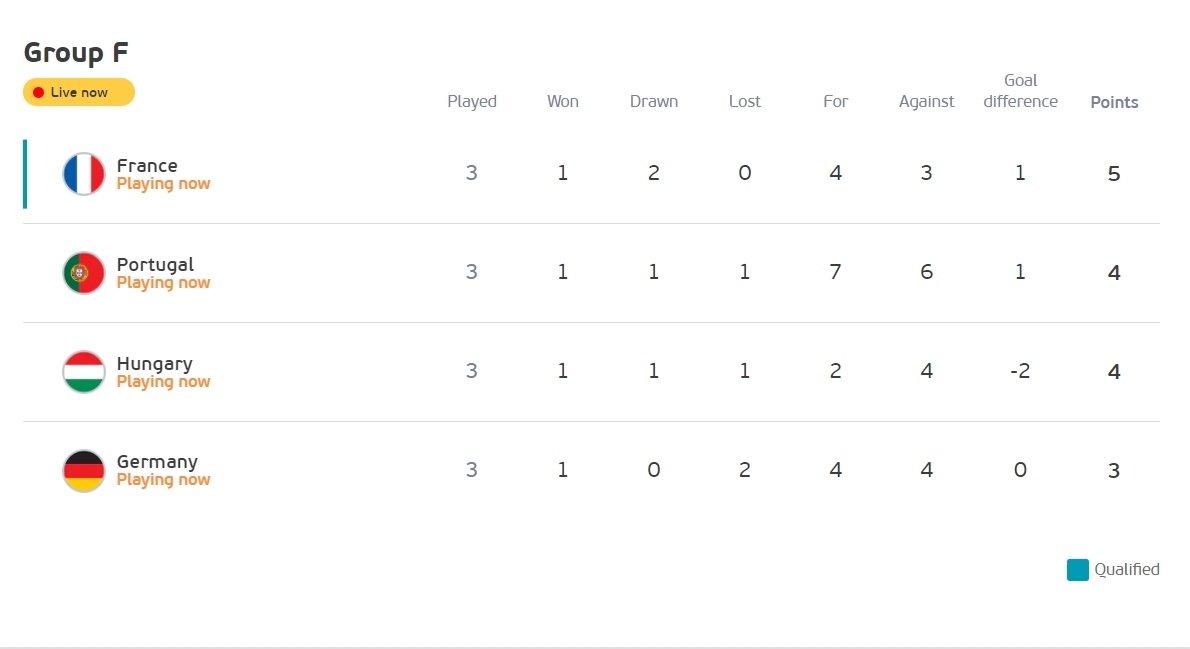Viewport: 1190px width, 649px height.
Task: Open the Hungary team link
Action: point(155,364)
